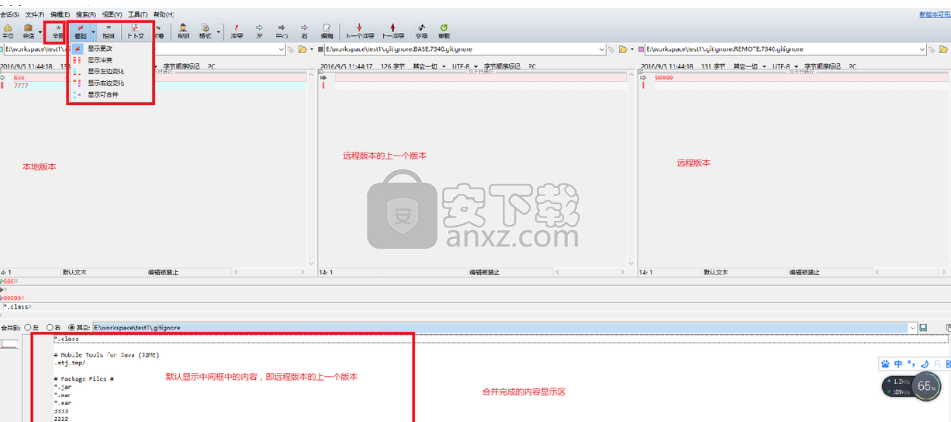Open the 会话(S) menu

coord(10,14)
